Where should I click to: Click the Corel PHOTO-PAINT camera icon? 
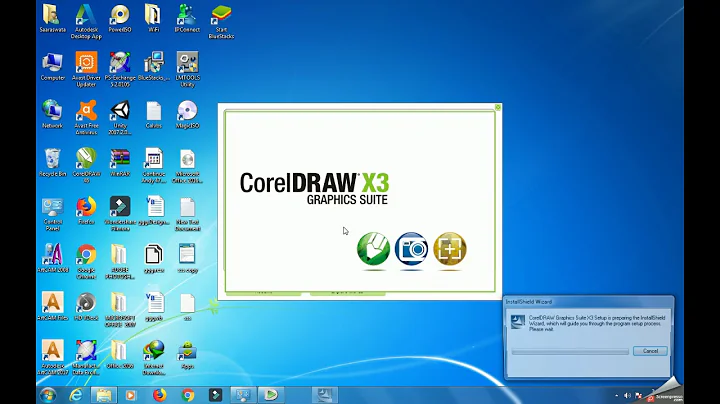411,249
